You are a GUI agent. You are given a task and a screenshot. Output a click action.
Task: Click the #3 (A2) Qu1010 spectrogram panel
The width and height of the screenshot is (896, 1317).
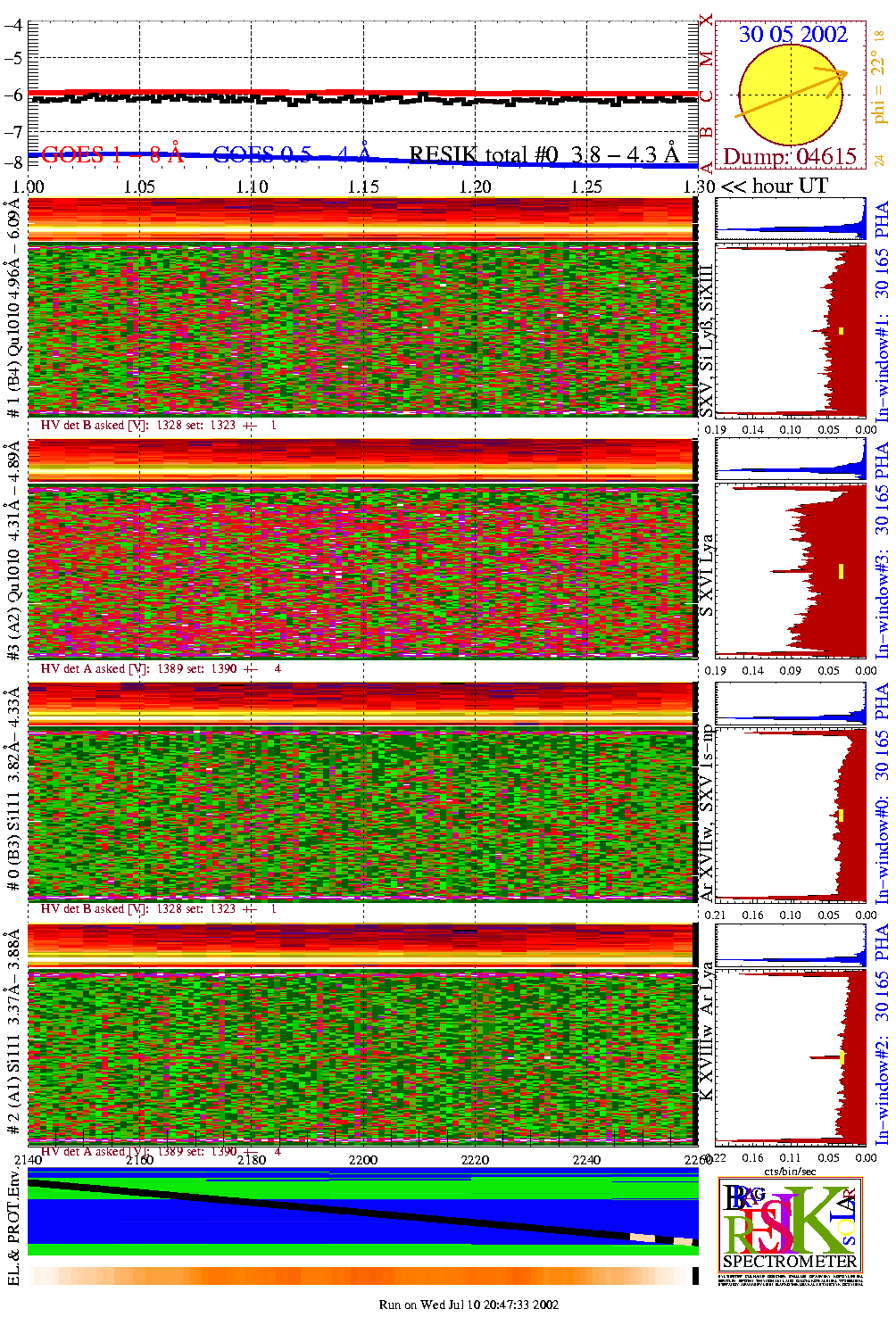coord(361,571)
